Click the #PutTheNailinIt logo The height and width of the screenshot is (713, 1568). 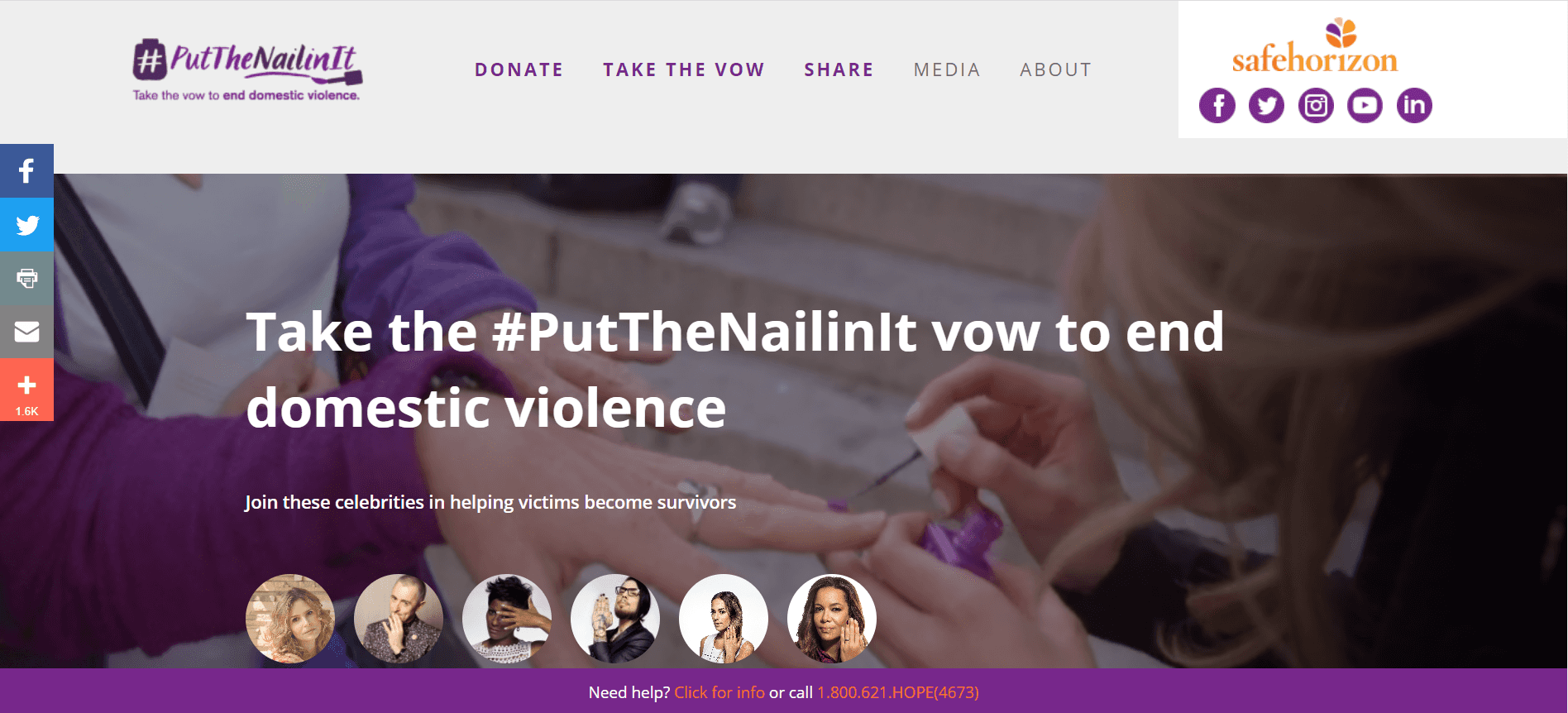pyautogui.click(x=247, y=69)
